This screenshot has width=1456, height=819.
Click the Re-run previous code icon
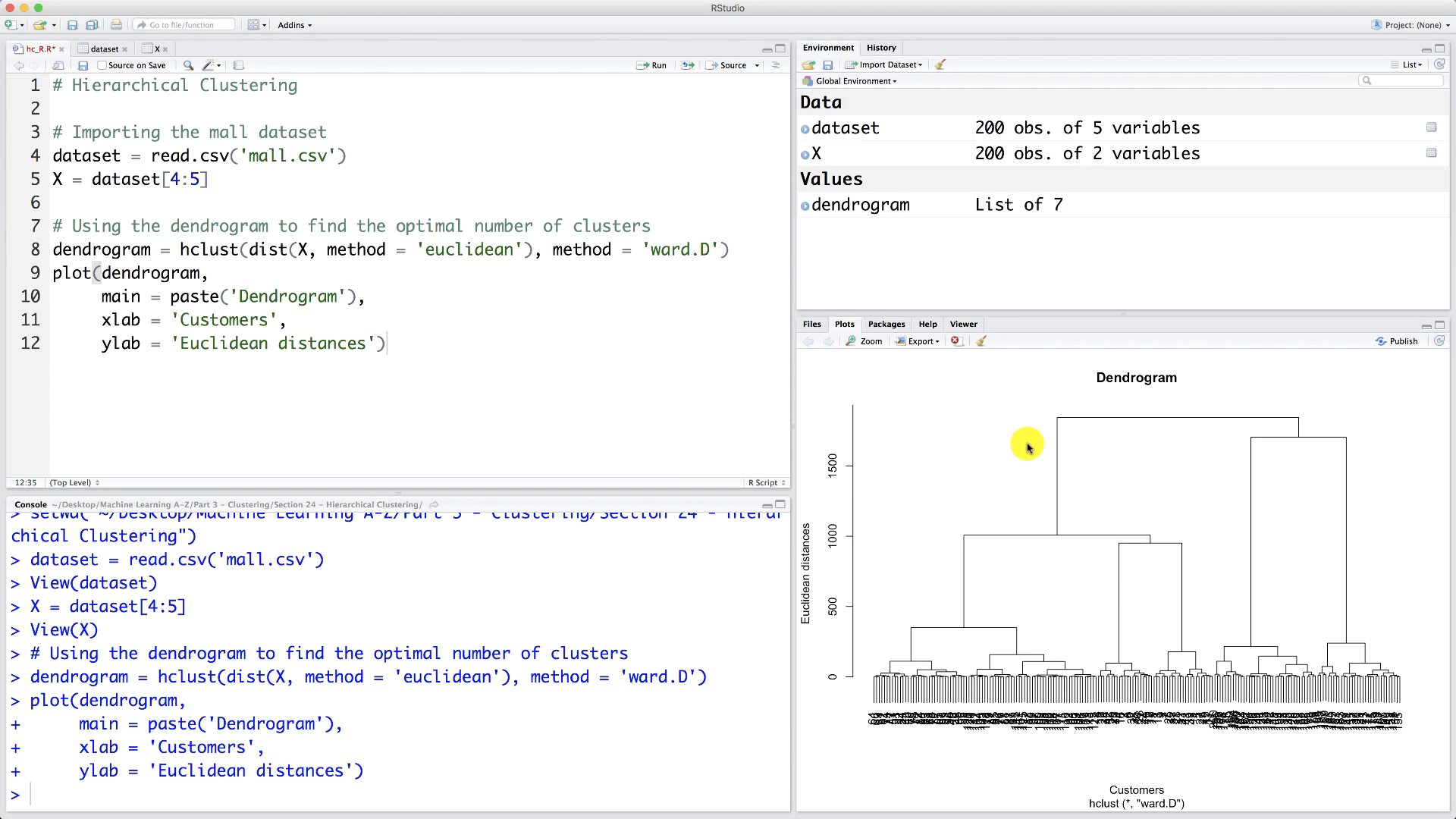[688, 65]
